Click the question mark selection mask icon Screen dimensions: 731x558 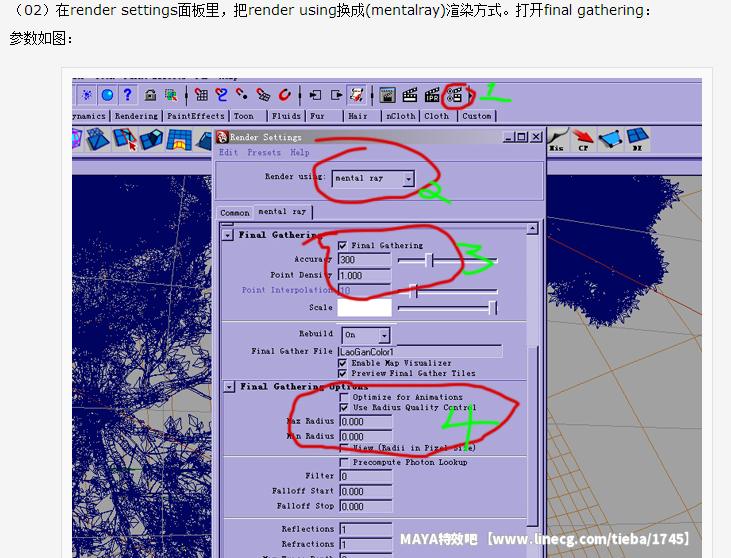coord(128,95)
